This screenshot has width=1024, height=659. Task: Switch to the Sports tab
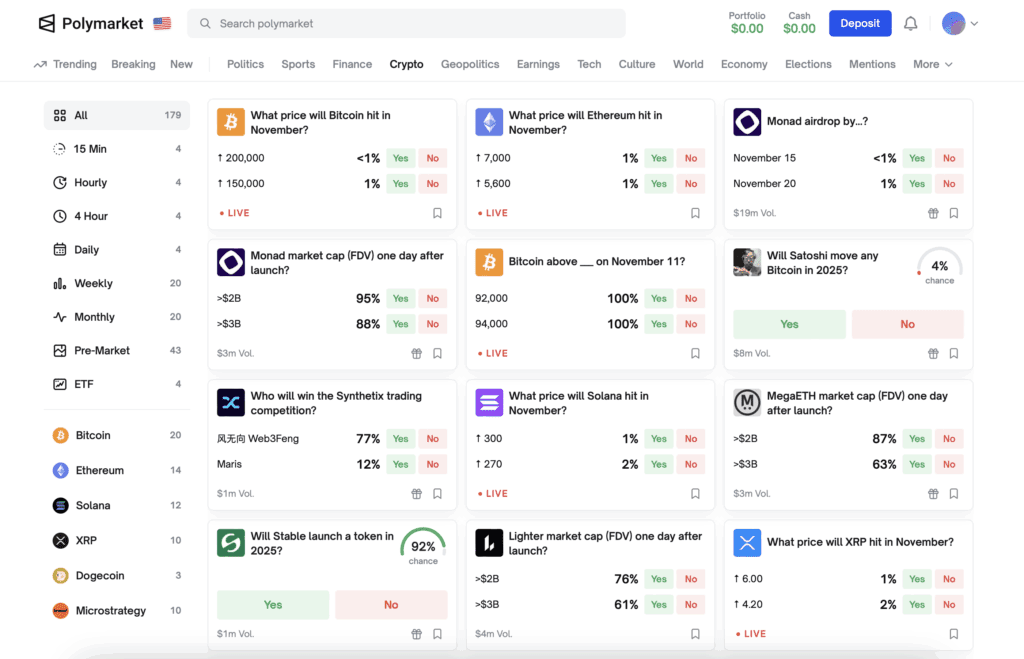[298, 63]
